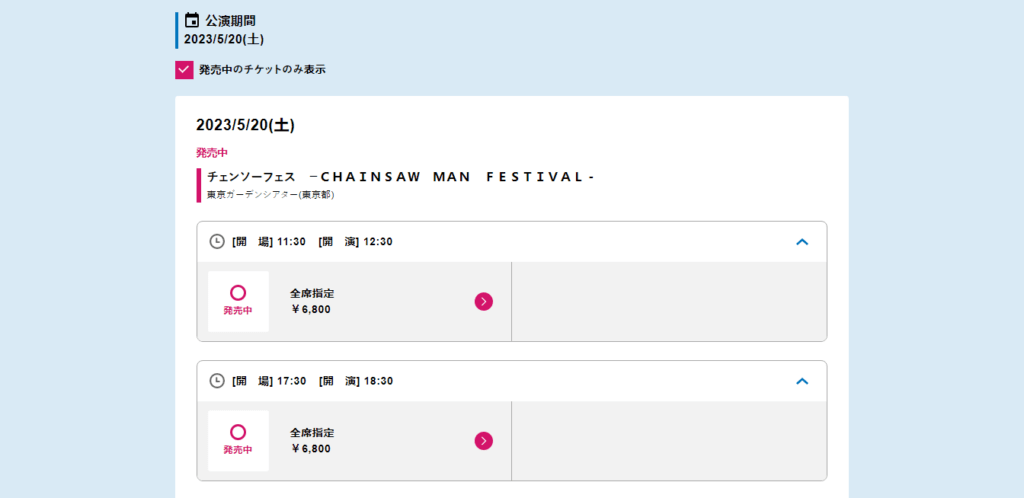This screenshot has height=498, width=1024.
Task: Collapse the 11:30 opening showtime section
Action: 803,242
